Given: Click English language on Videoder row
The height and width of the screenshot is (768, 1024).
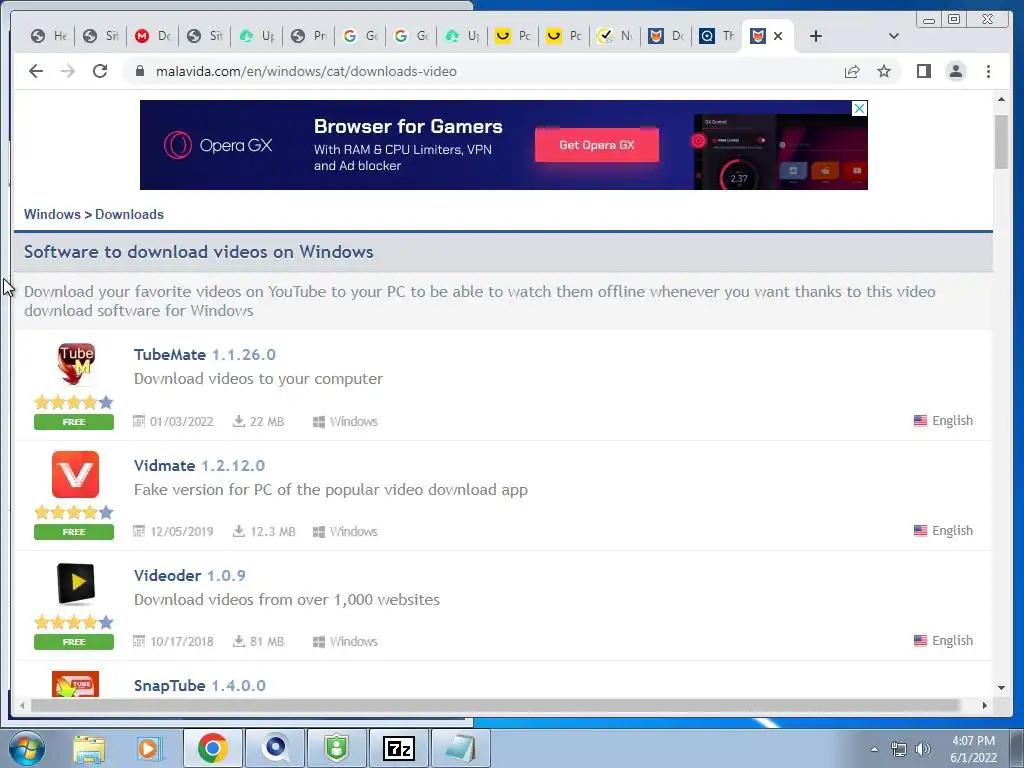Looking at the screenshot, I should coord(943,641).
